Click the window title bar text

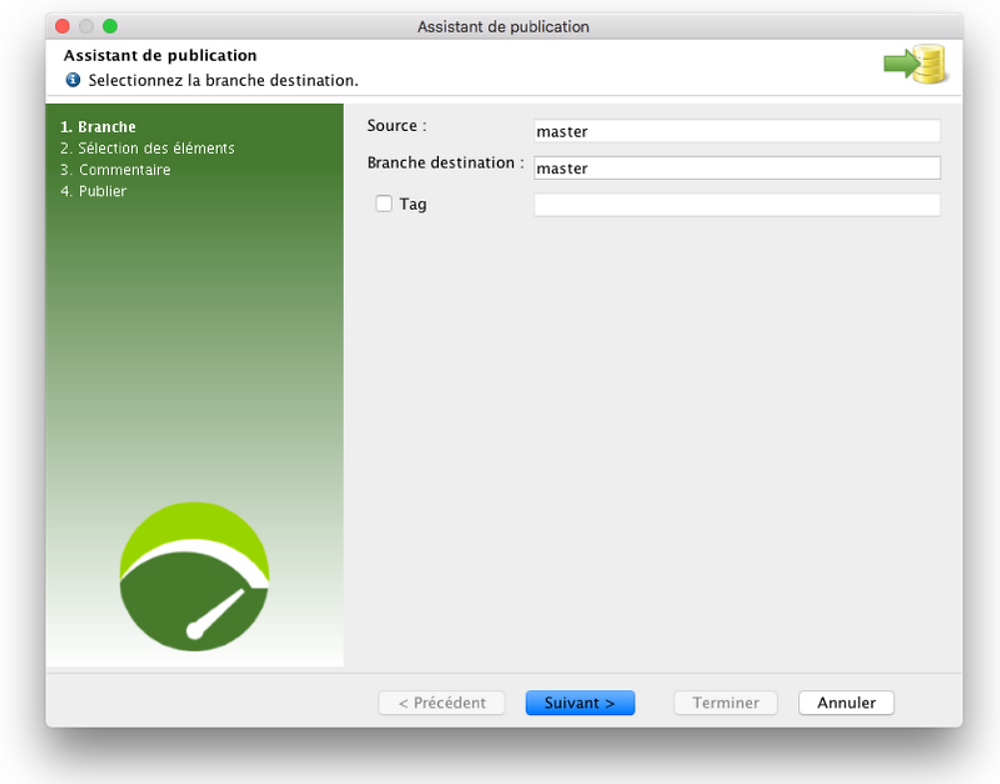503,27
